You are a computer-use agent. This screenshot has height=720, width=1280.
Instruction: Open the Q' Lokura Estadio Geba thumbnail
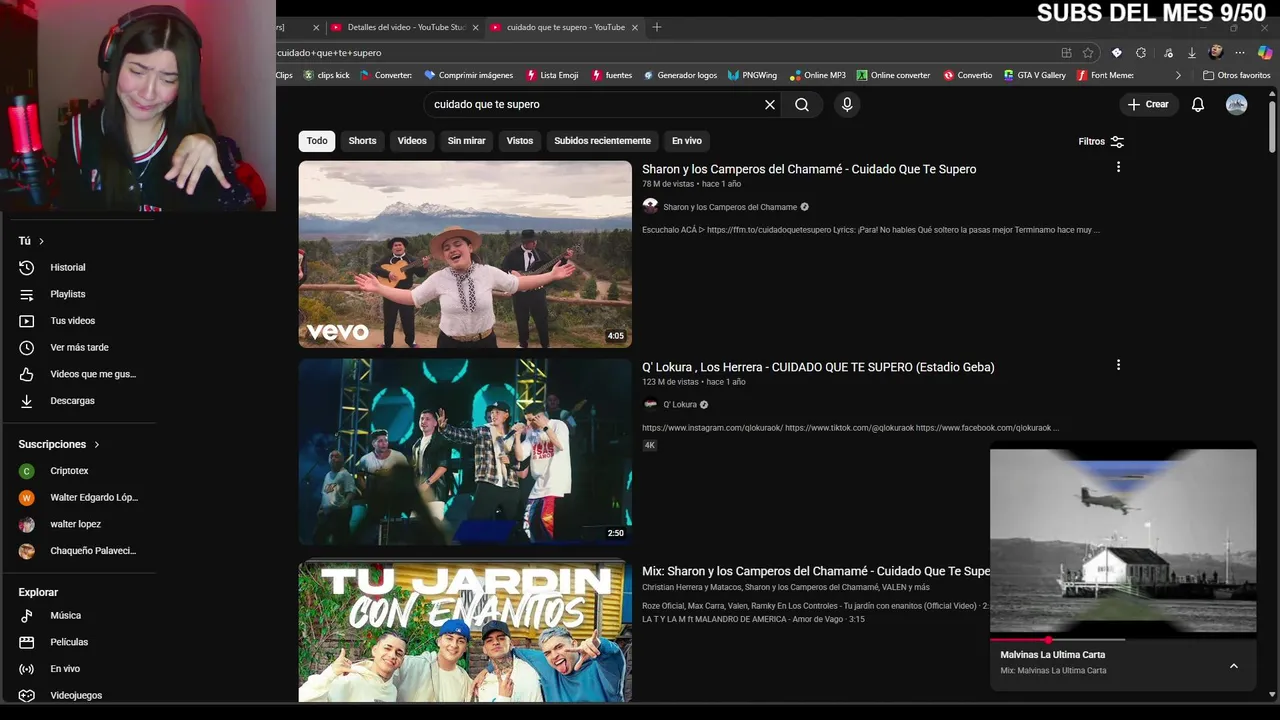pos(465,452)
